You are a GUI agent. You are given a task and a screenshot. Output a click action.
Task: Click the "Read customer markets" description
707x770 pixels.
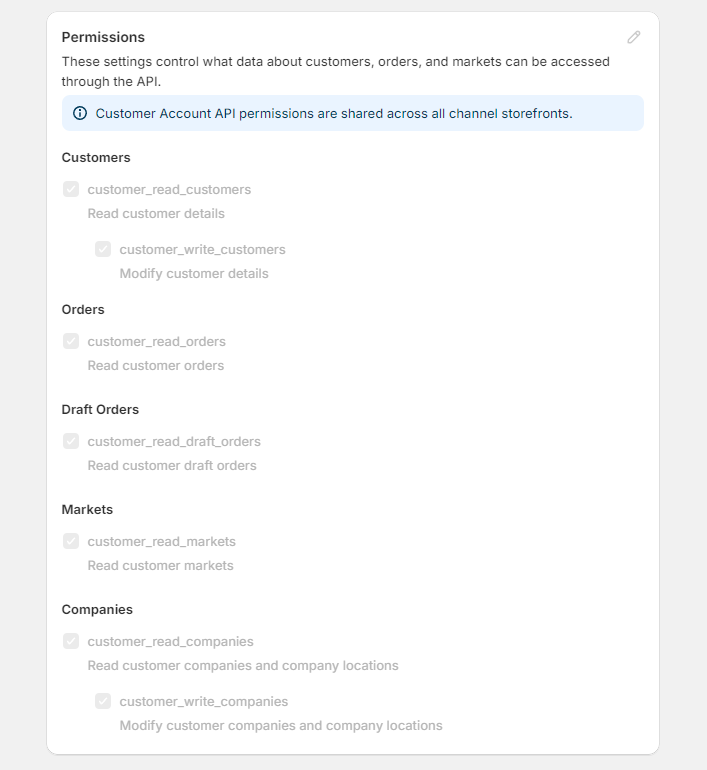[160, 565]
